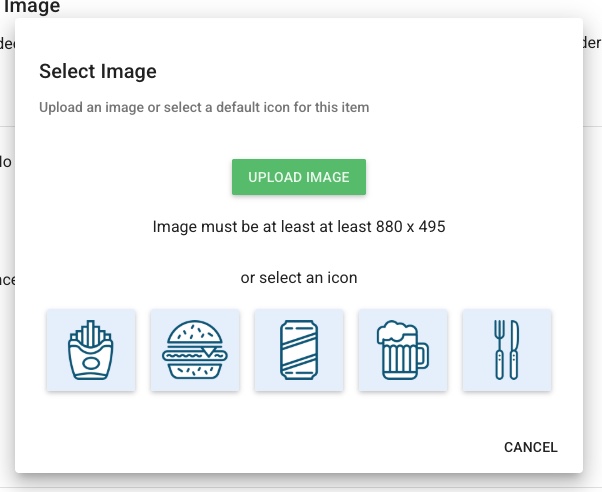Click the green Upload Image button

(299, 177)
